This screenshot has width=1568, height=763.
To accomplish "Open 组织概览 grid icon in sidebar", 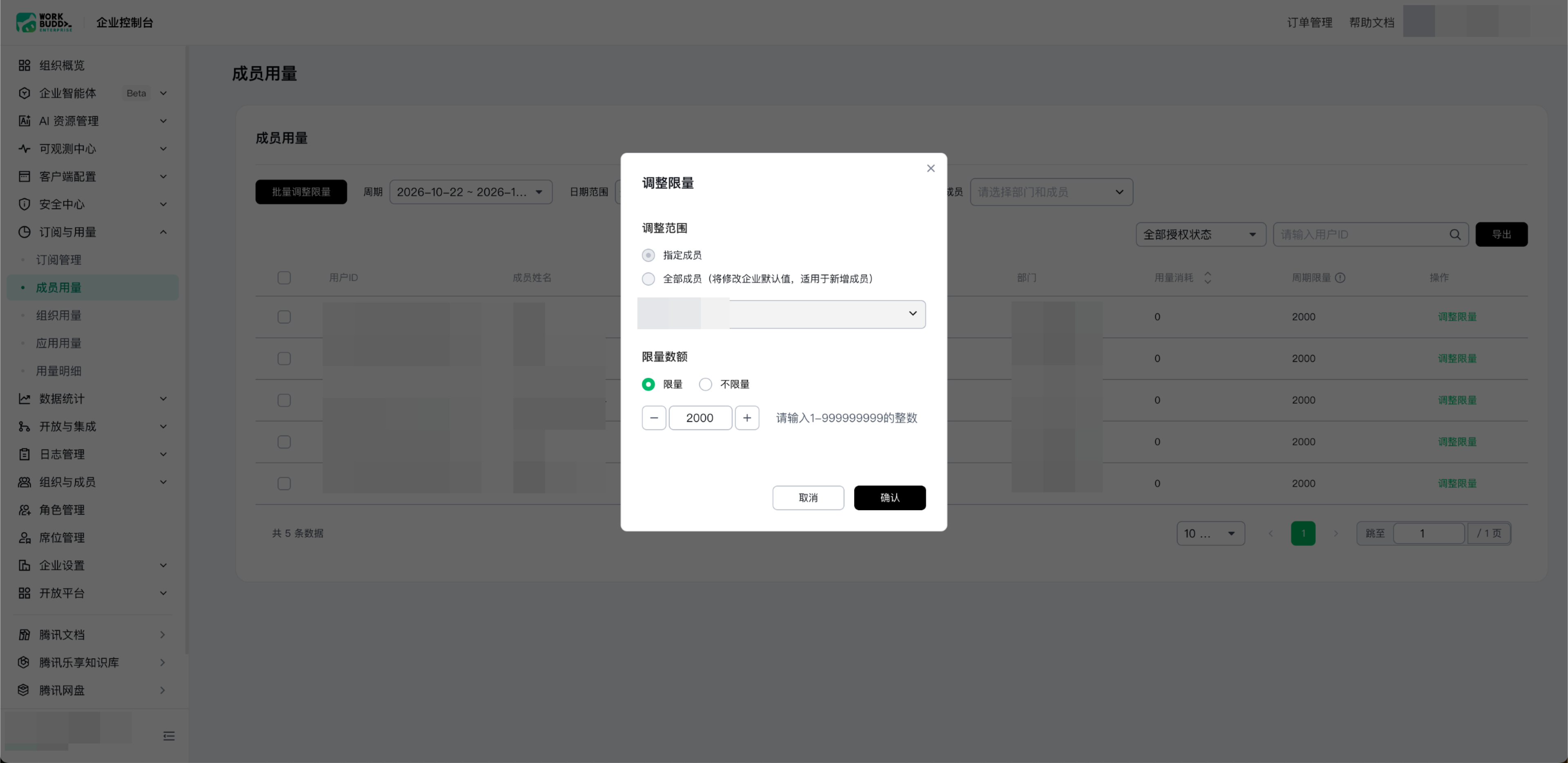I will click(x=24, y=65).
